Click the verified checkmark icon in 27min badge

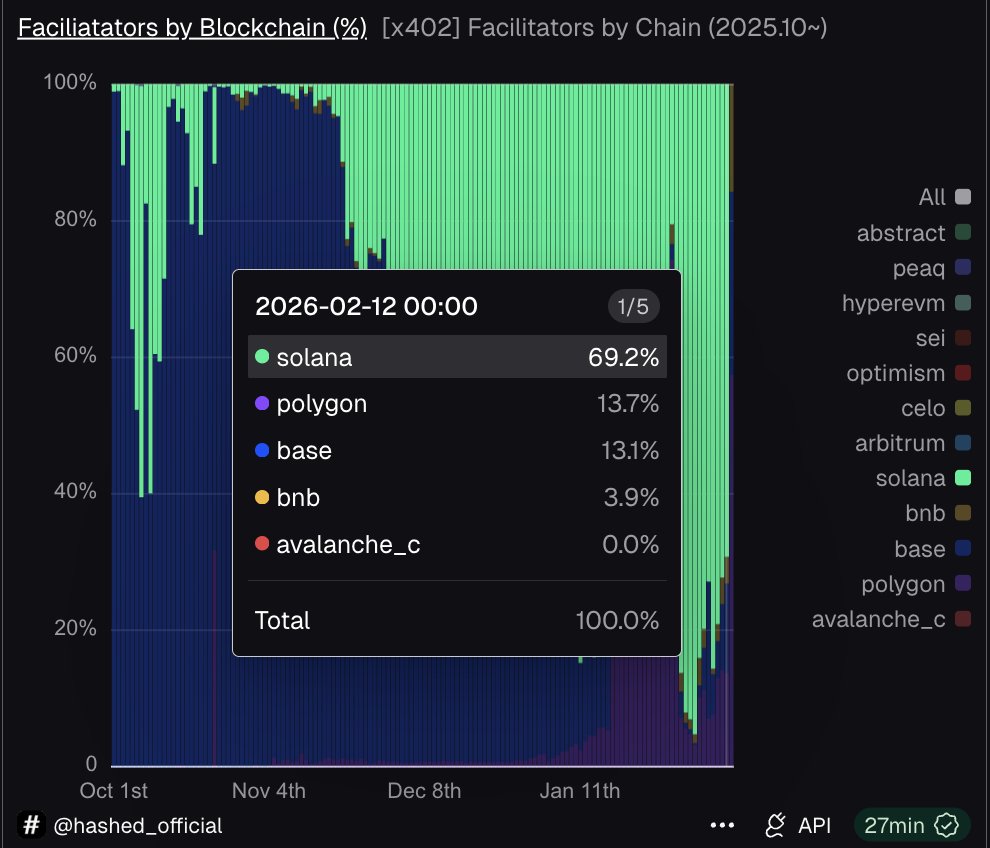(x=946, y=825)
